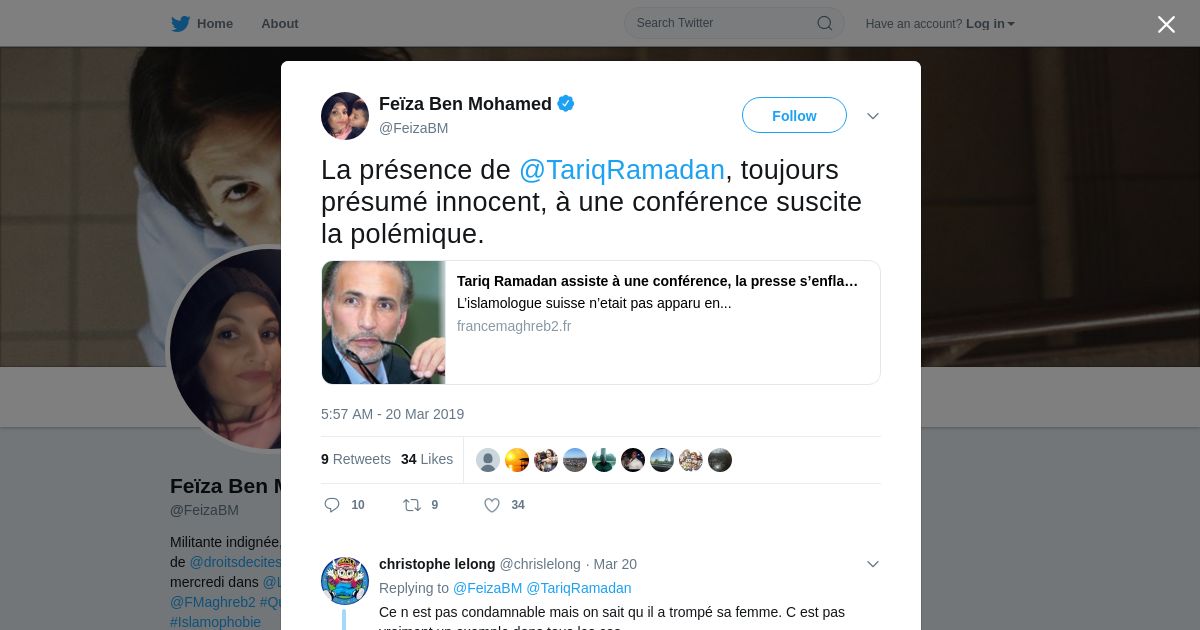Click the verified badge next to Feïza's name
The height and width of the screenshot is (630, 1200).
566,103
